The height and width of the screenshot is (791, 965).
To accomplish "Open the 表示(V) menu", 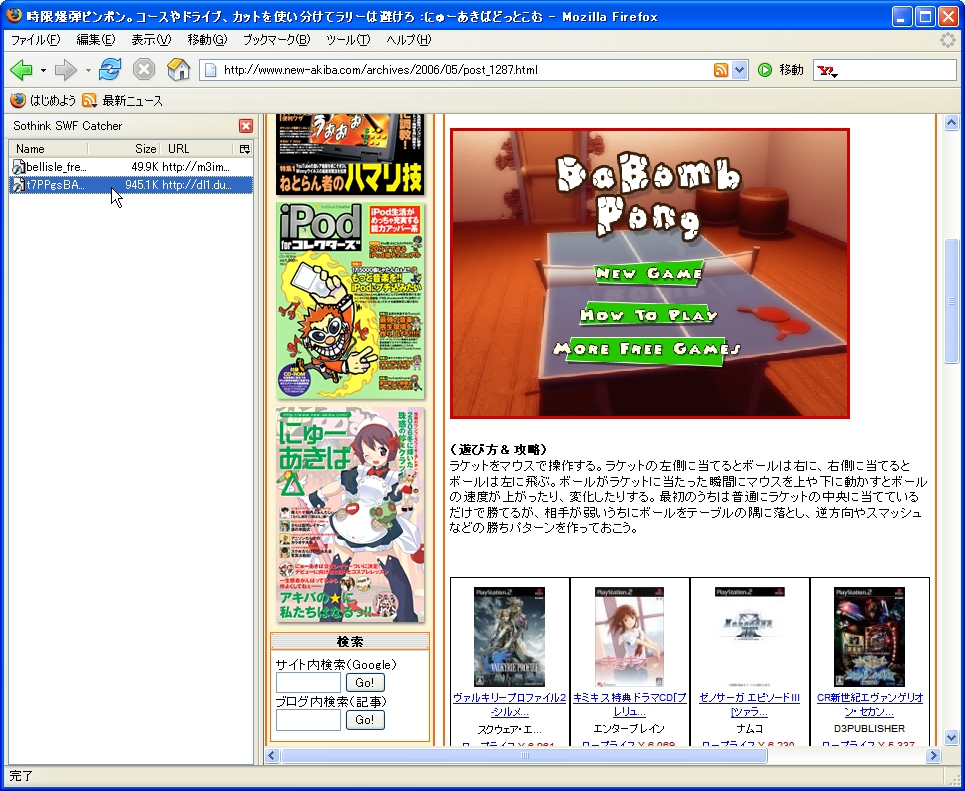I will tap(151, 40).
